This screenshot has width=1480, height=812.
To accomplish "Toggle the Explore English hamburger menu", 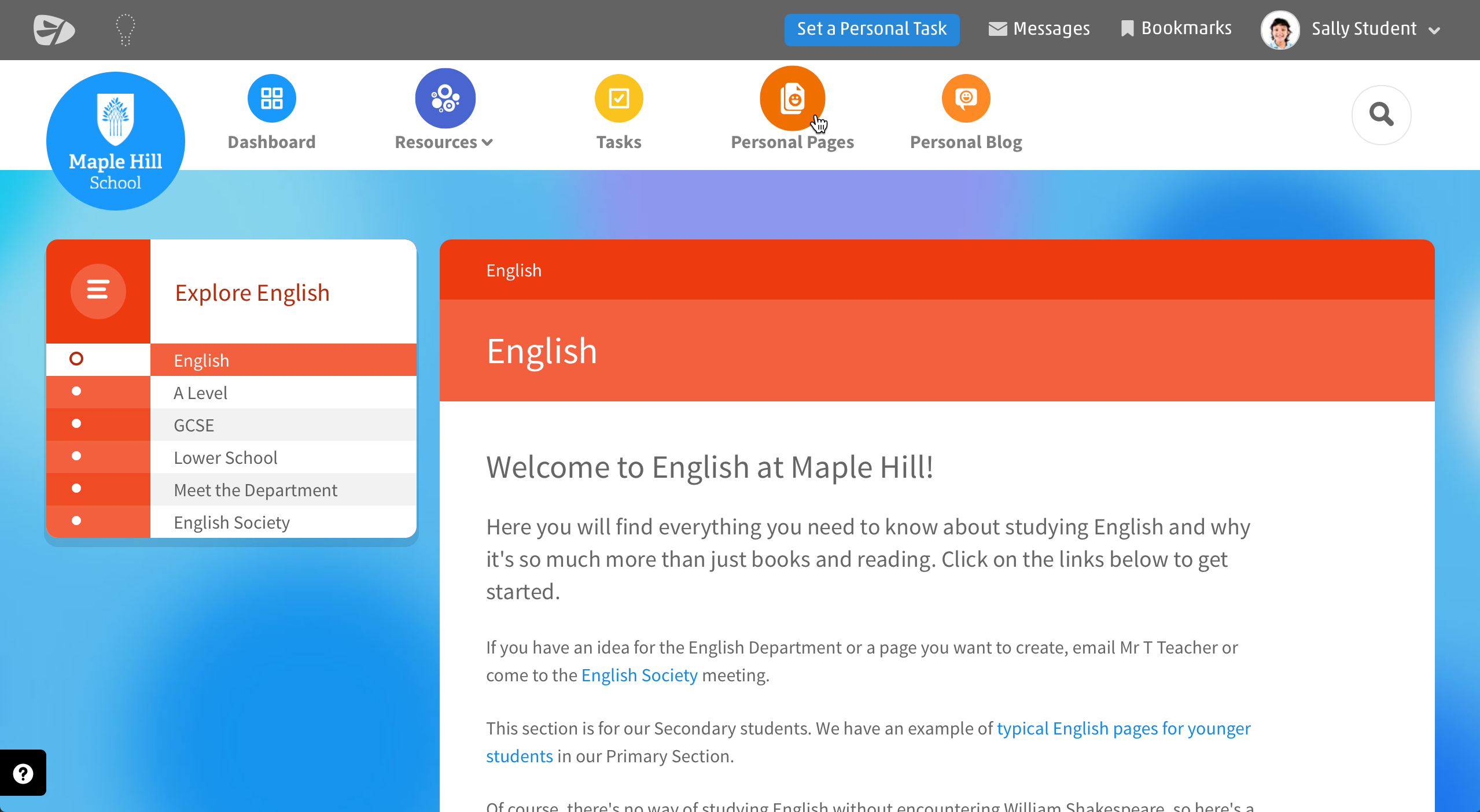I will 98,291.
